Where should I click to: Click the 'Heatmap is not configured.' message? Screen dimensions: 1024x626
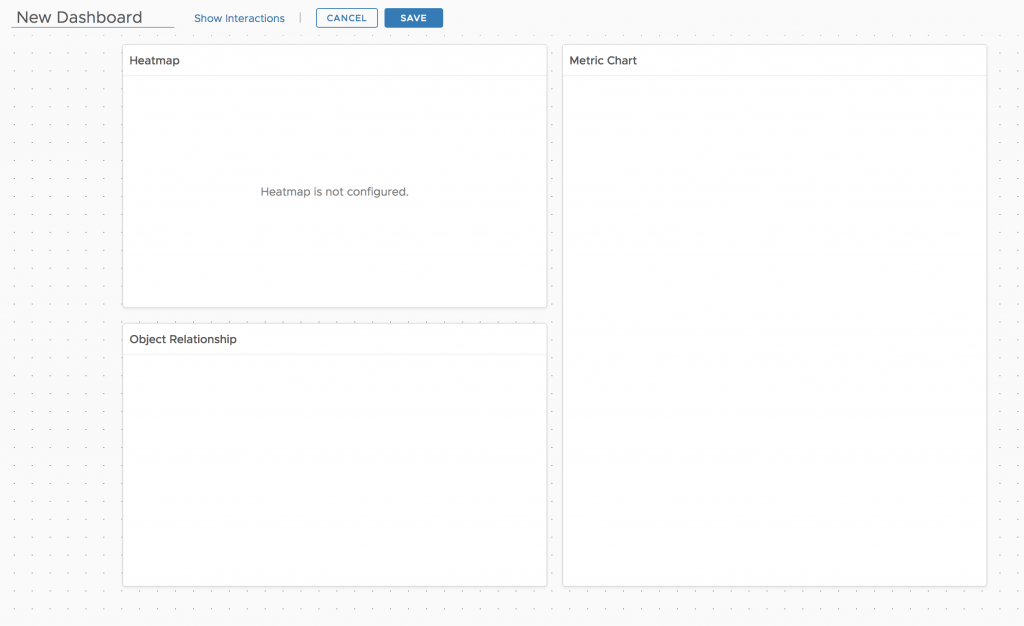334,191
